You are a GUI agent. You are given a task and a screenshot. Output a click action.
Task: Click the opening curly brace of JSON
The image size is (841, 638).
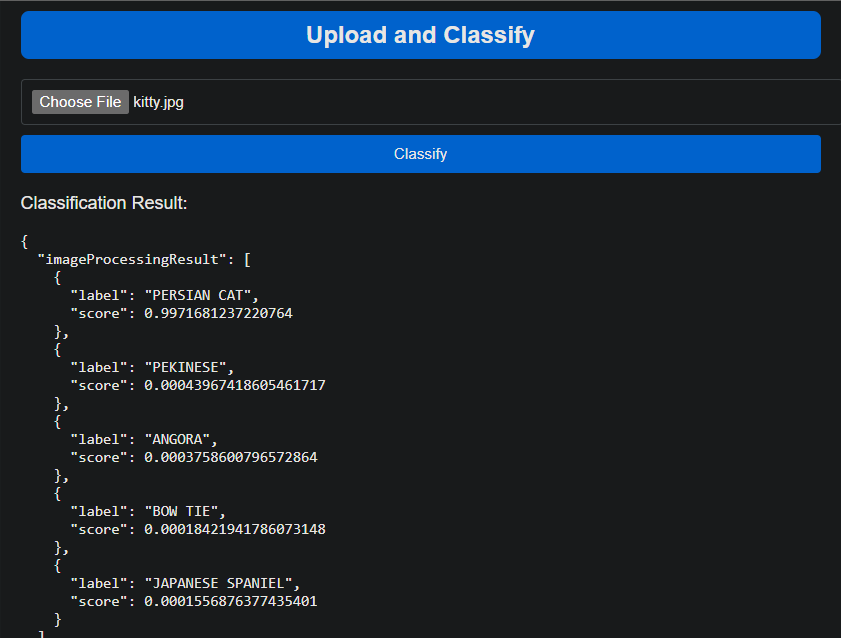pyautogui.click(x=24, y=242)
